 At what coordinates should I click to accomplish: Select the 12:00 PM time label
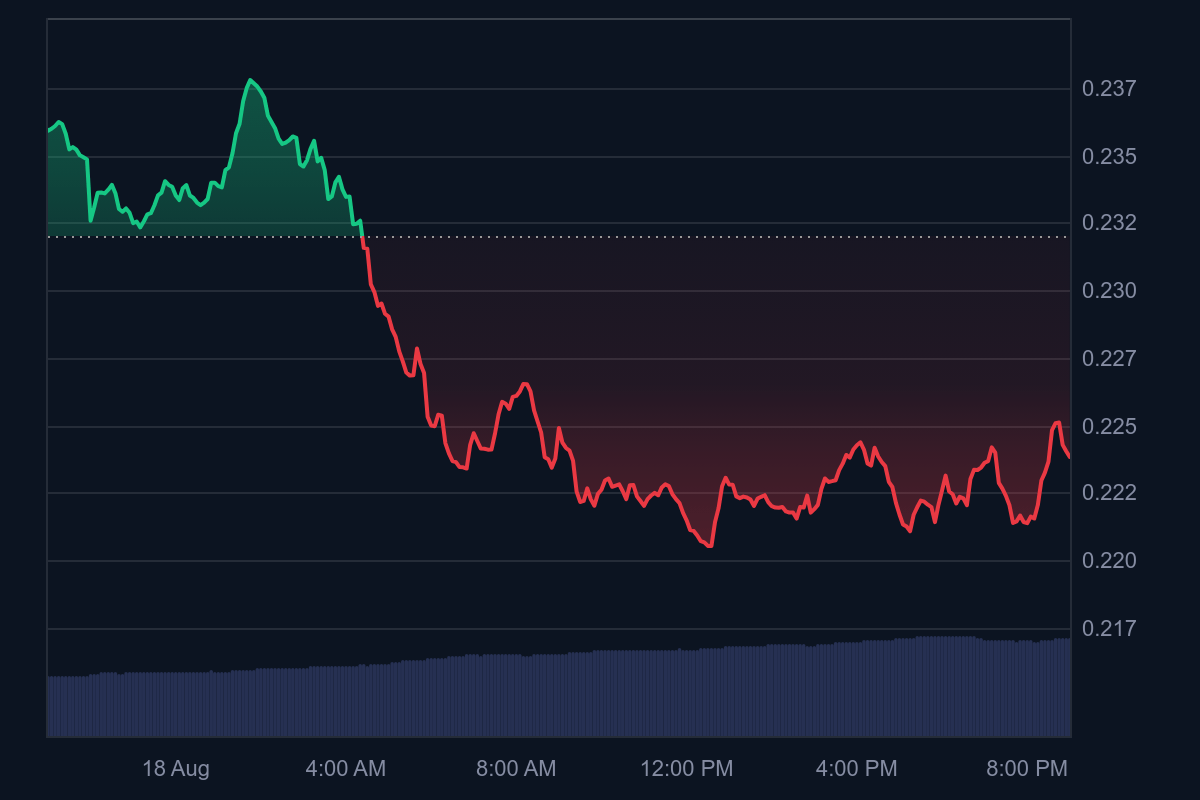(686, 769)
